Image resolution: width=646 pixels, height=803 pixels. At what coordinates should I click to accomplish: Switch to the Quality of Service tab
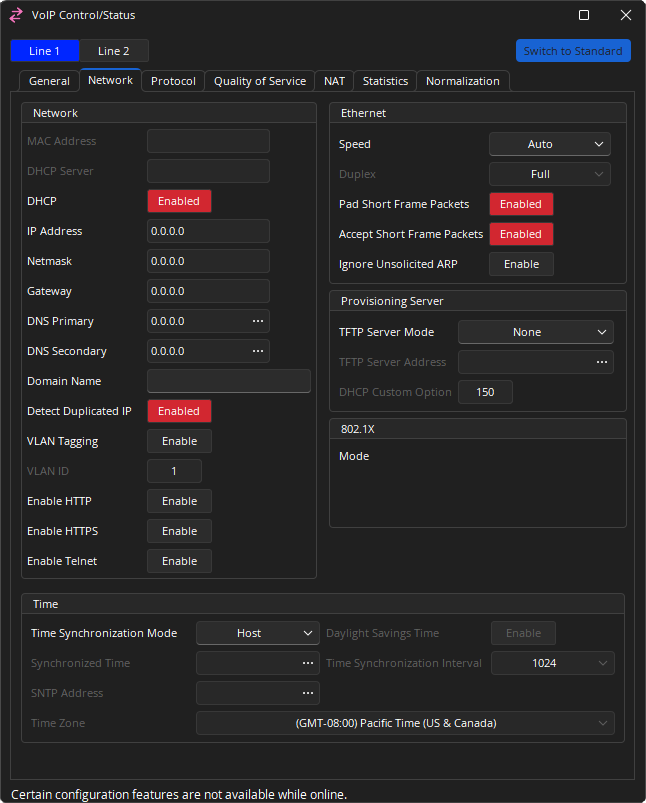point(260,81)
